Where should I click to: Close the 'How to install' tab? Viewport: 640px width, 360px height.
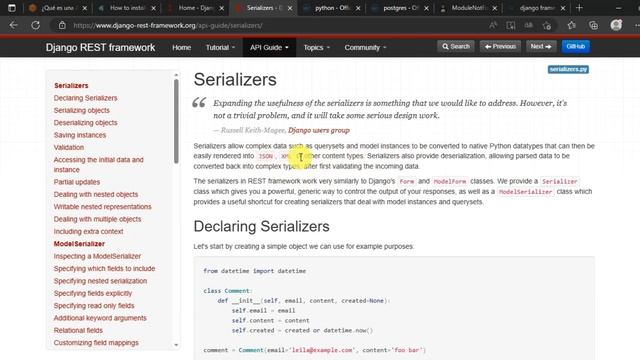(x=153, y=8)
